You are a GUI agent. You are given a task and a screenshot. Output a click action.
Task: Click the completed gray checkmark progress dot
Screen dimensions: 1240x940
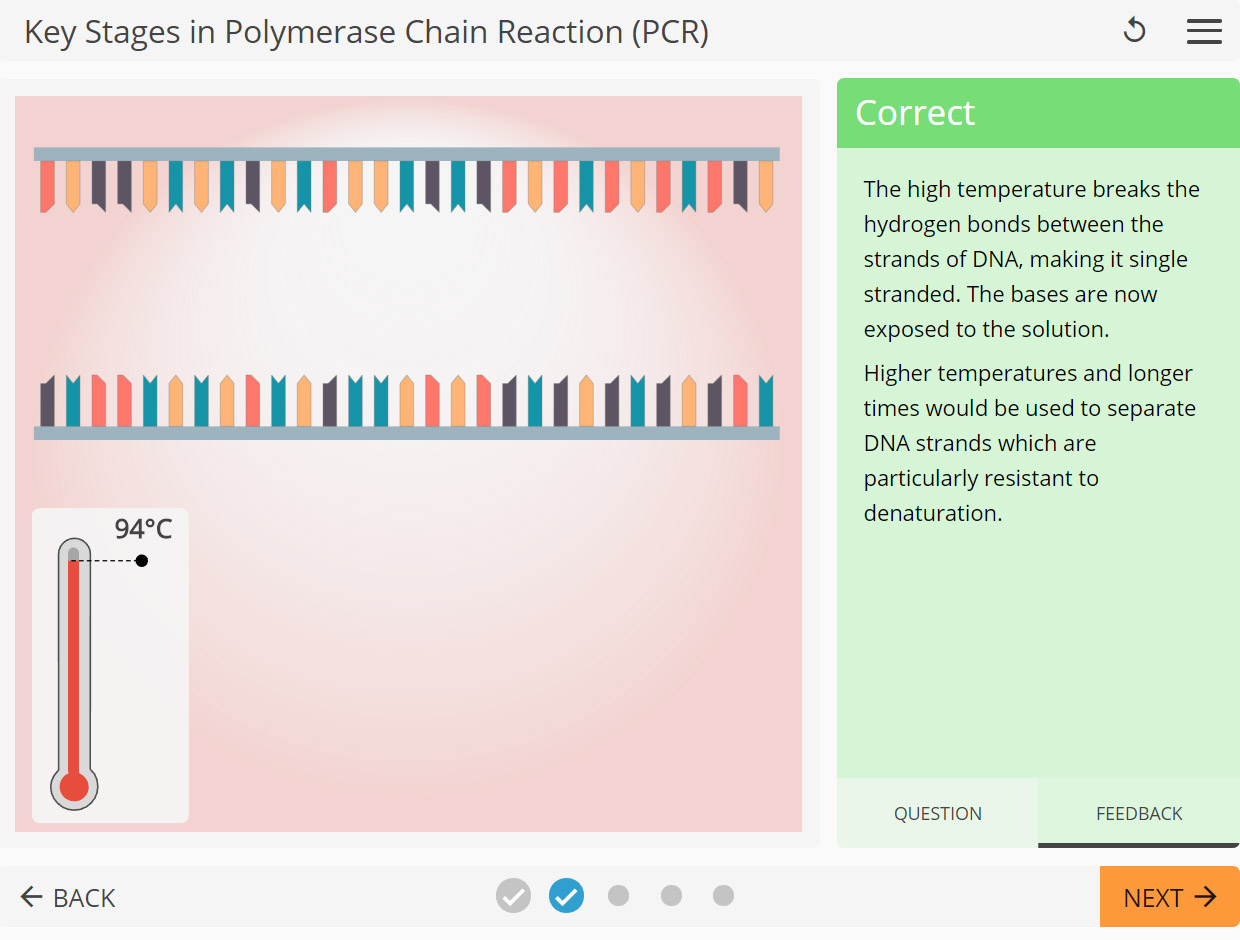click(513, 896)
